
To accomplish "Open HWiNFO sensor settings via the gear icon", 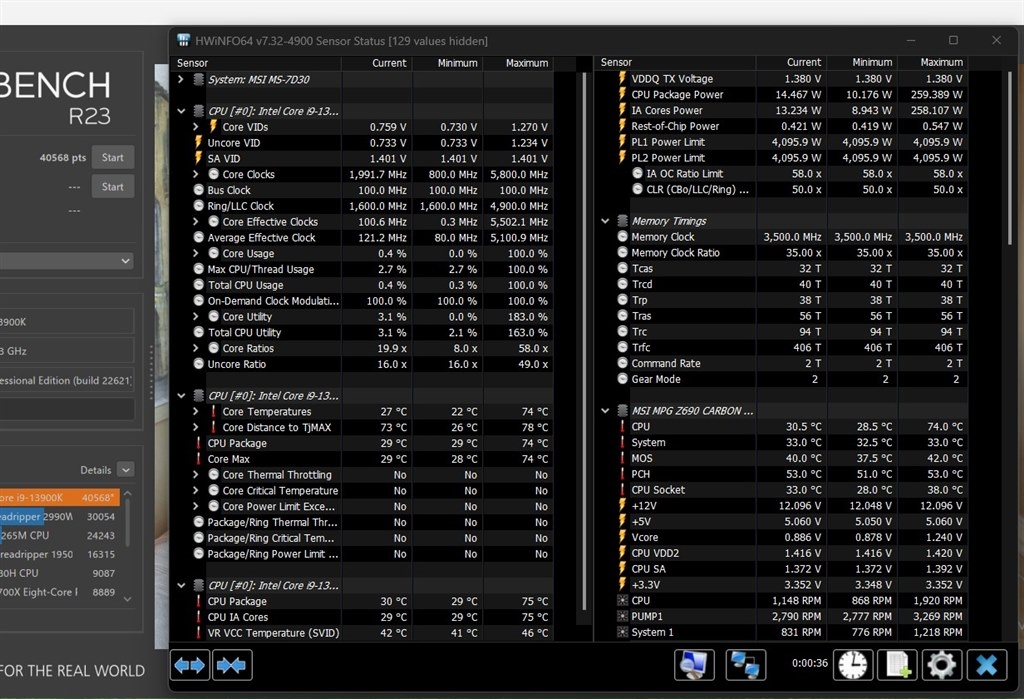I will point(941,665).
